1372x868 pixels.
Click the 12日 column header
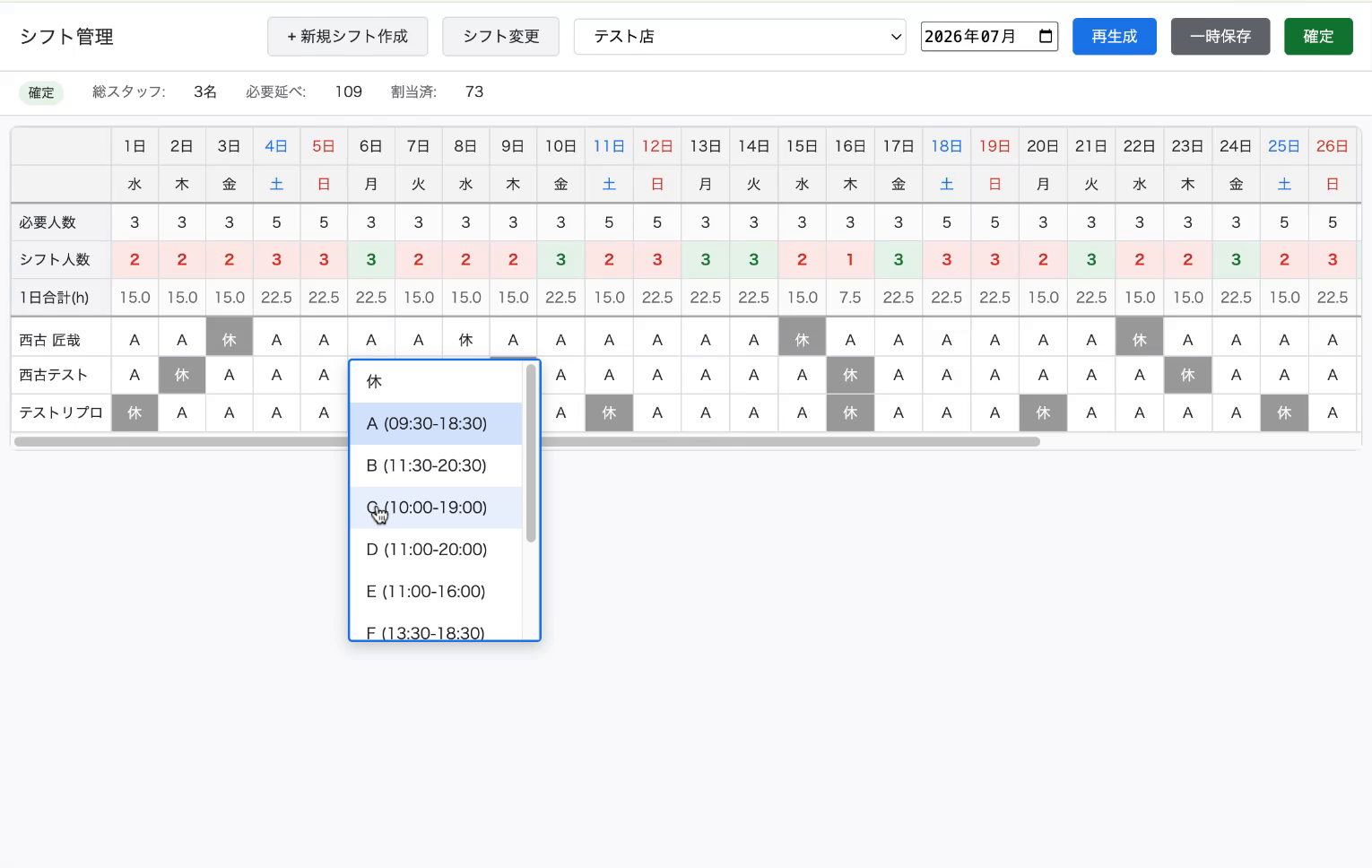[657, 146]
